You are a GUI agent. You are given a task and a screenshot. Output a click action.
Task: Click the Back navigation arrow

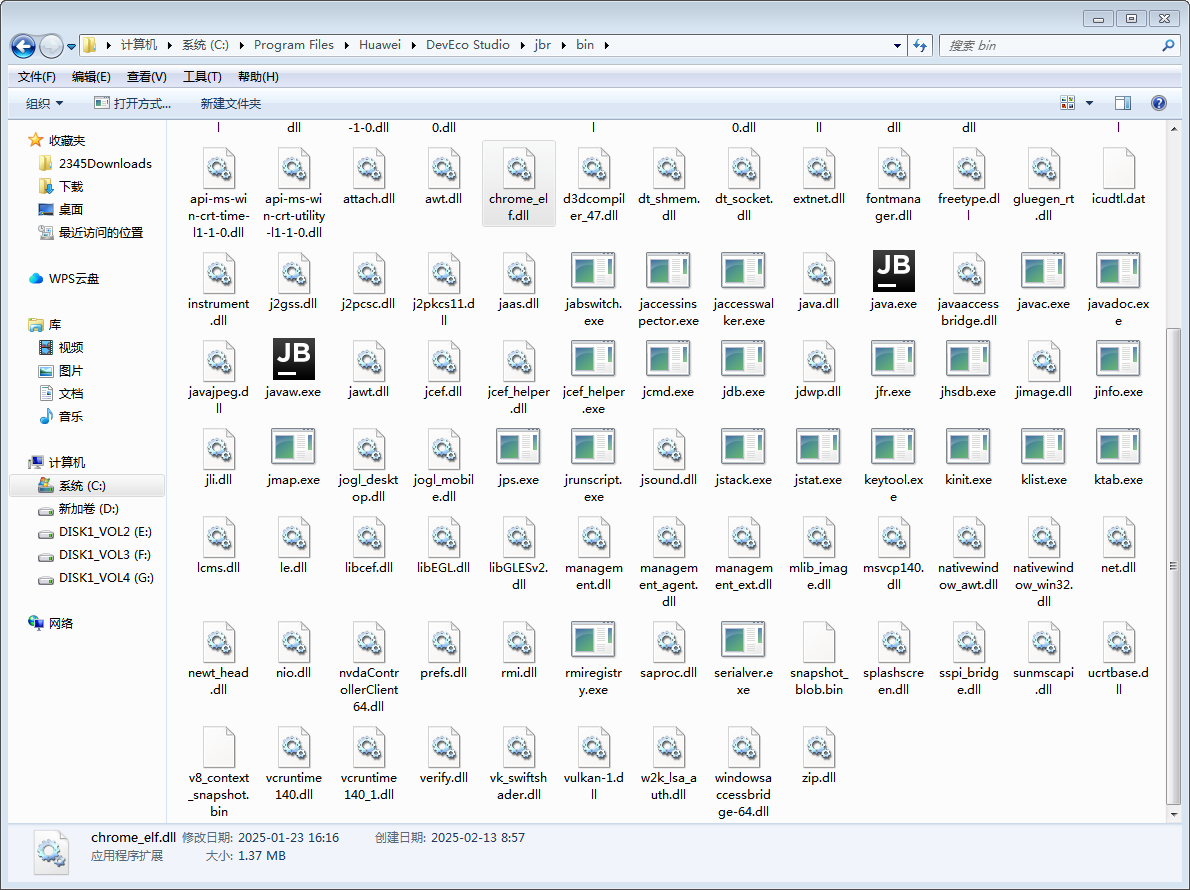(x=24, y=46)
